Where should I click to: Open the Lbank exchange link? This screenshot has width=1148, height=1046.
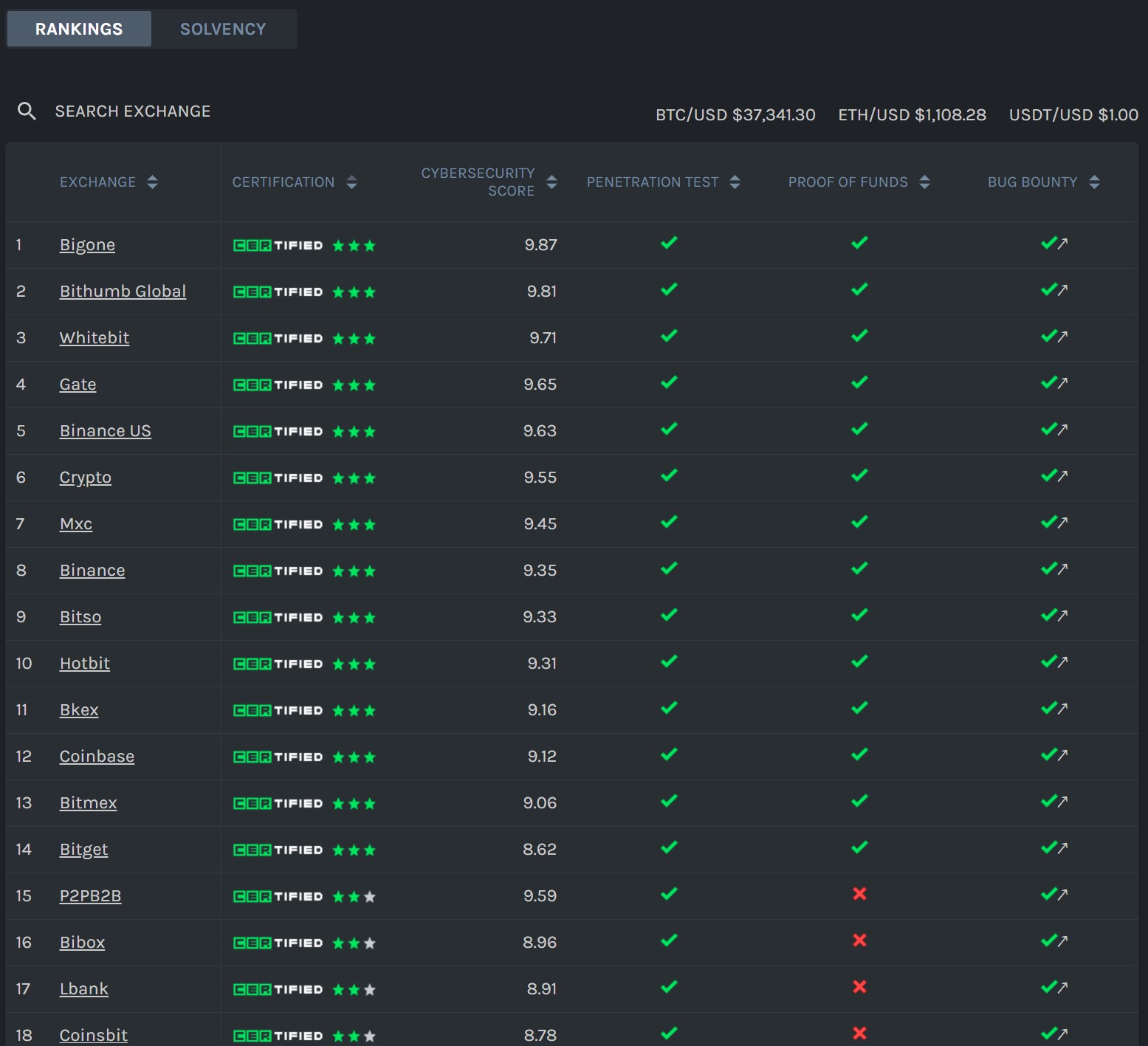83,989
